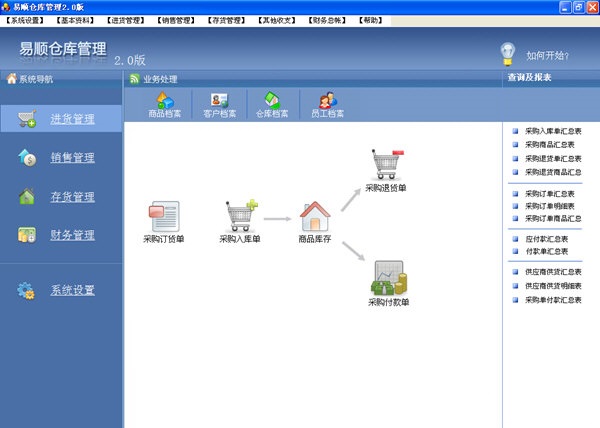
Task: Open the 采购商品汇总表 report
Action: [549, 145]
